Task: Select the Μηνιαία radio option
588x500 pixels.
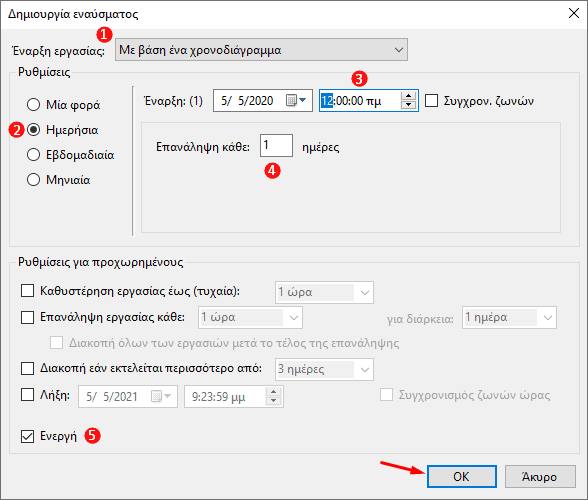Action: (x=33, y=180)
